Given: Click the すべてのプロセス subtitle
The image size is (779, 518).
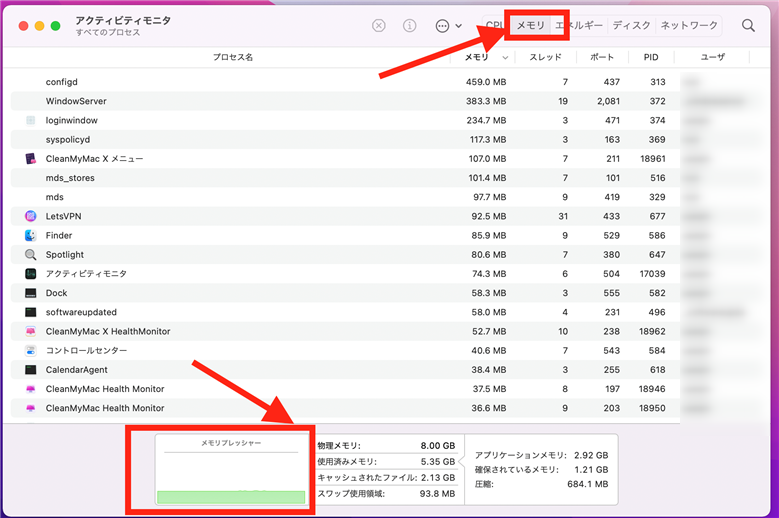Looking at the screenshot, I should coord(108,32).
